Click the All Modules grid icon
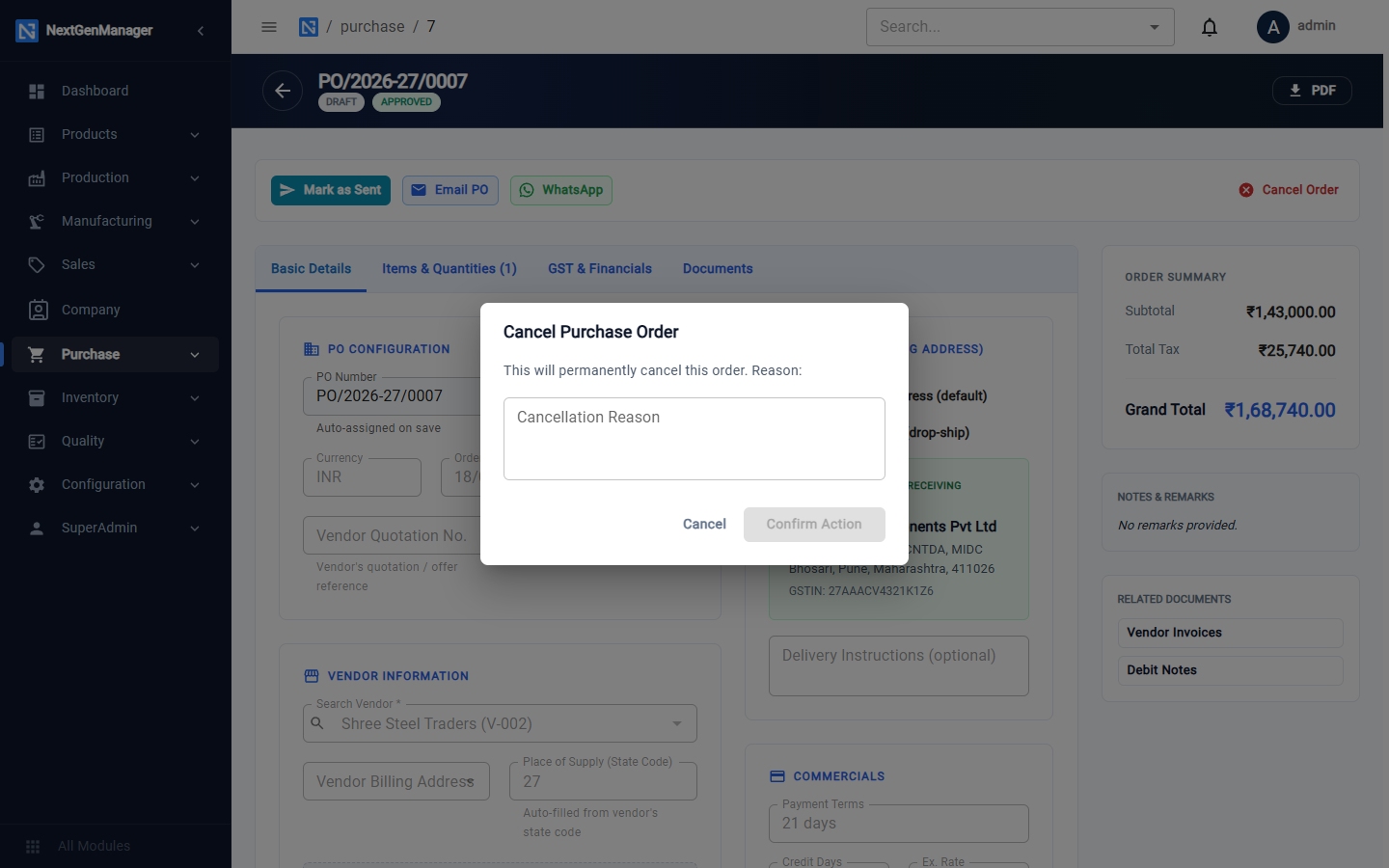 pos(33,847)
